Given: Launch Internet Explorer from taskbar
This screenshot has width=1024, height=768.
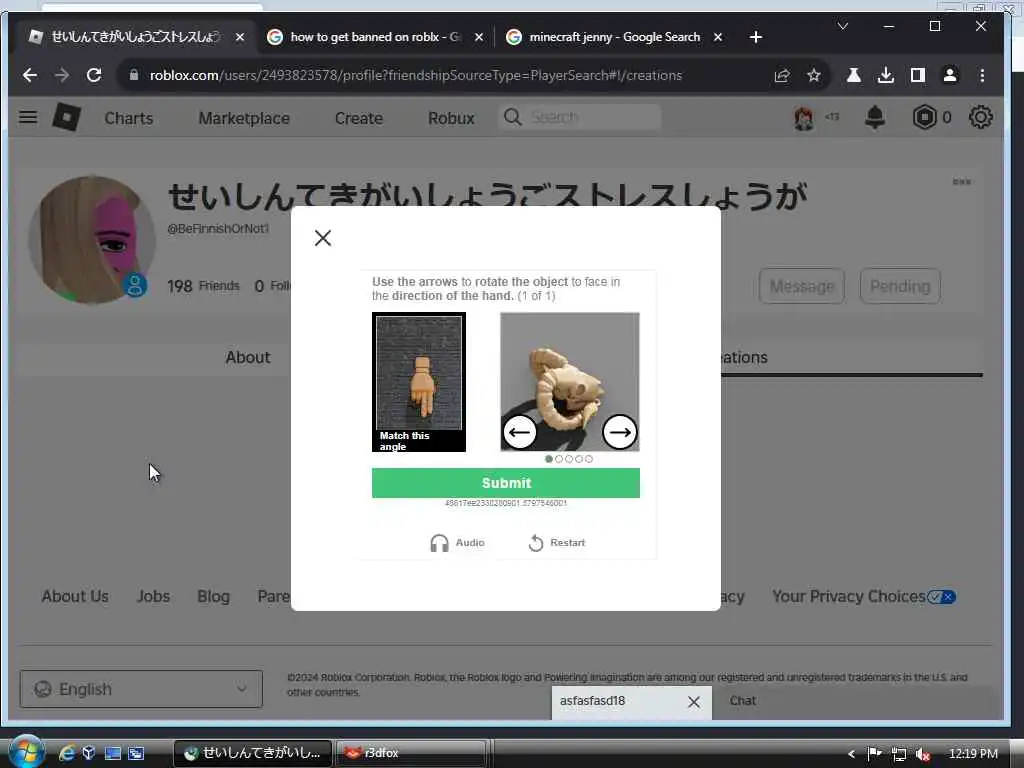Looking at the screenshot, I should (x=66, y=753).
